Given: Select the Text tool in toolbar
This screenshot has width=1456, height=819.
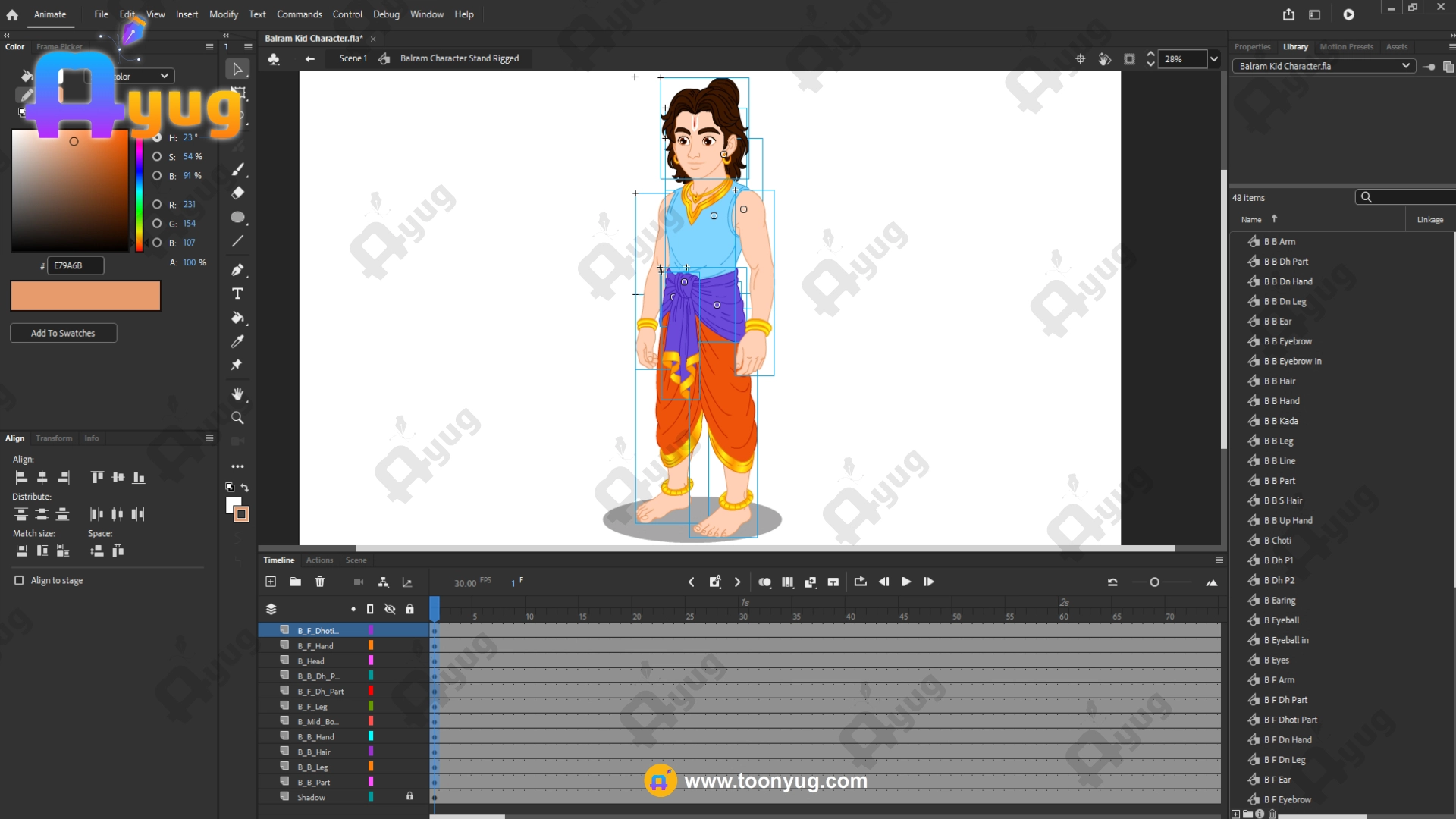Looking at the screenshot, I should click(x=237, y=293).
